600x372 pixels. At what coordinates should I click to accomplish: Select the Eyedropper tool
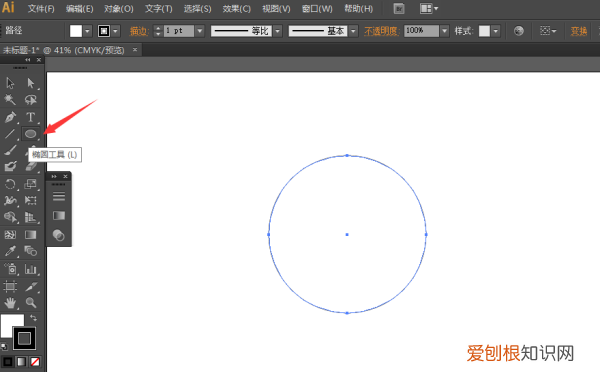pos(10,251)
